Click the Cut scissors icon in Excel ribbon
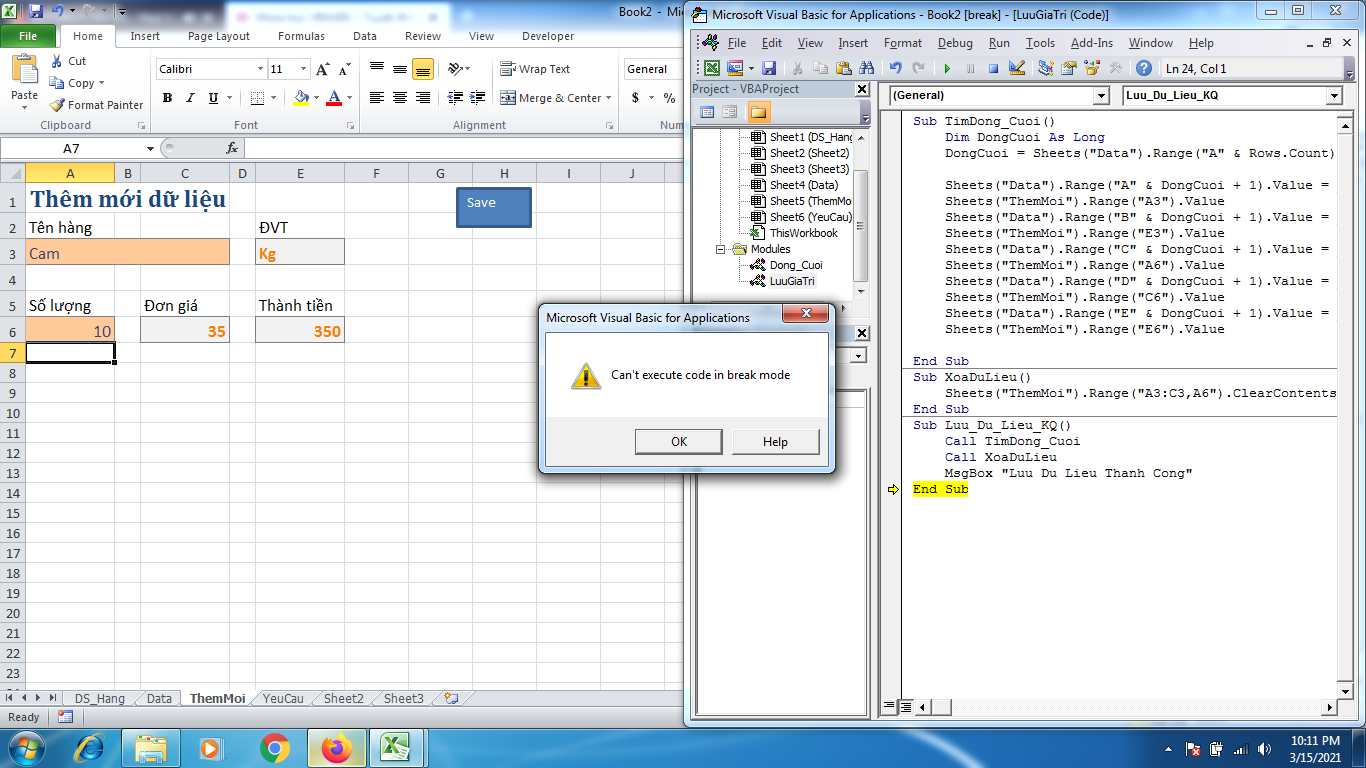Screen dimensions: 1366x768 (56, 61)
